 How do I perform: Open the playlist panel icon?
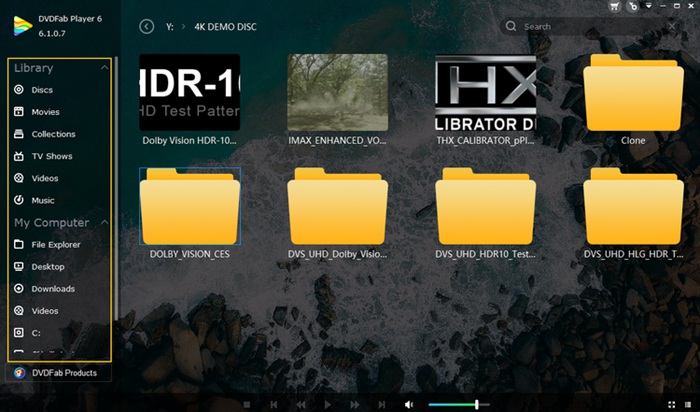tap(688, 405)
